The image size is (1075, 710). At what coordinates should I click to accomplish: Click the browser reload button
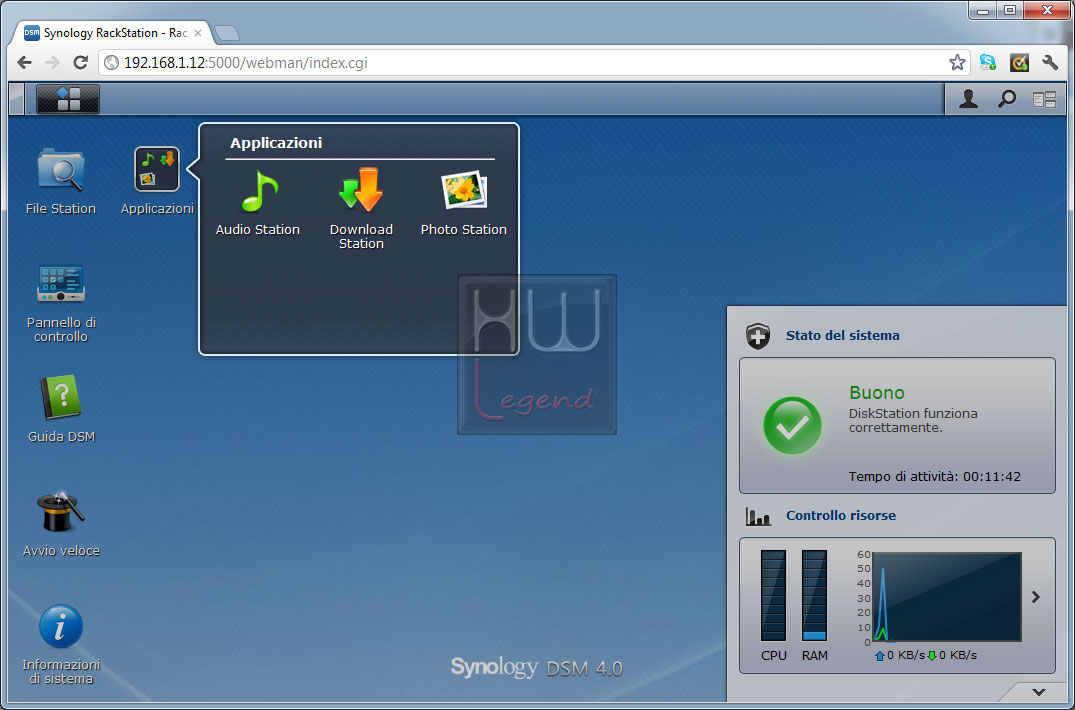click(80, 62)
